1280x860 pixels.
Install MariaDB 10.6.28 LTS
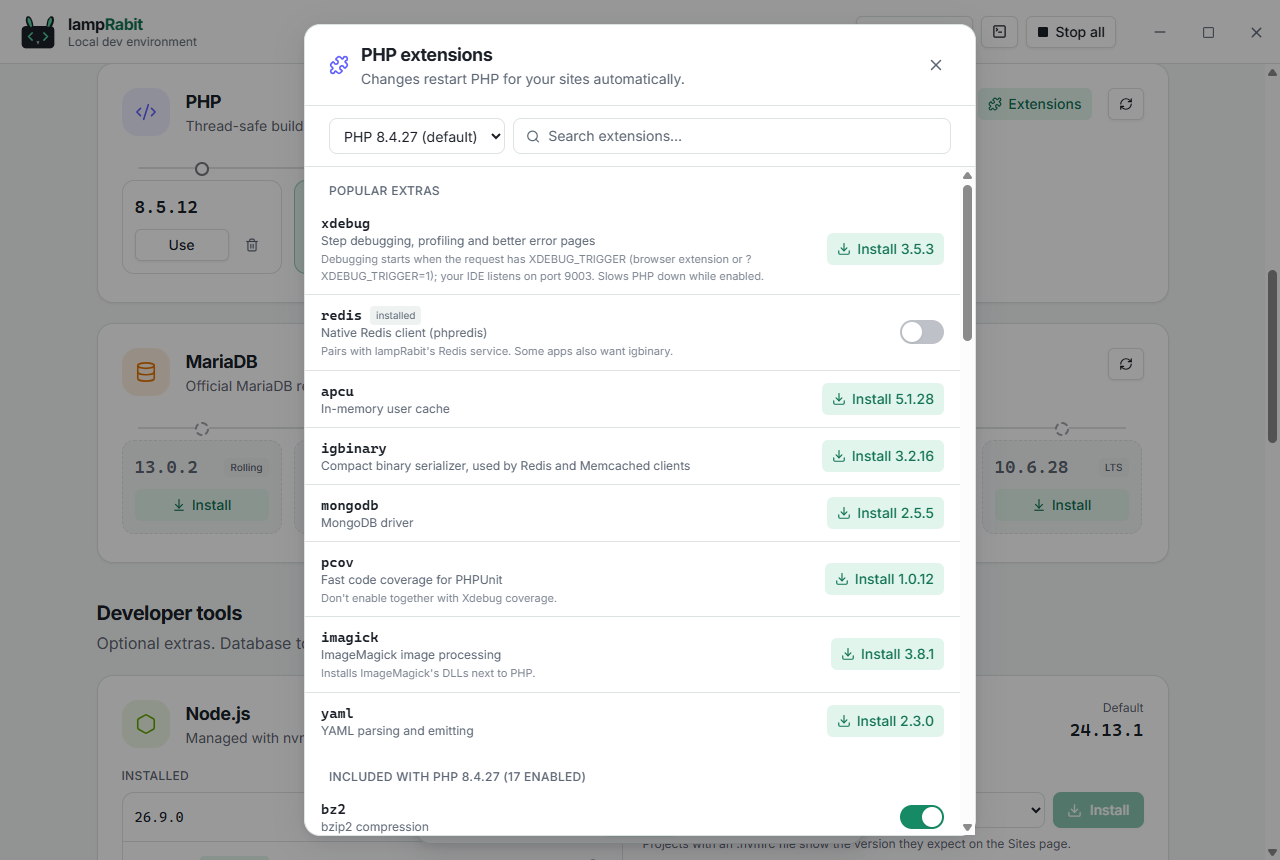pos(1061,505)
